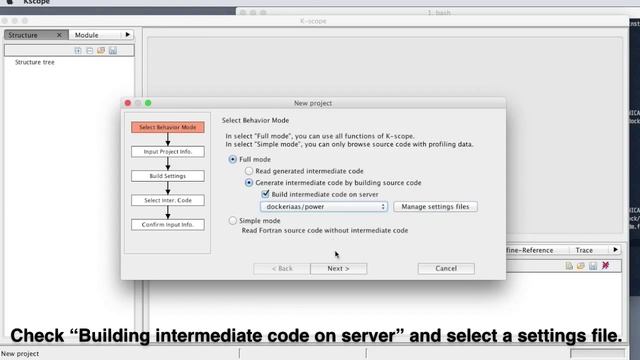Viewport: 640px width, 360px height.
Task: Click the K-scope main window title bar
Action: pyautogui.click(x=313, y=21)
